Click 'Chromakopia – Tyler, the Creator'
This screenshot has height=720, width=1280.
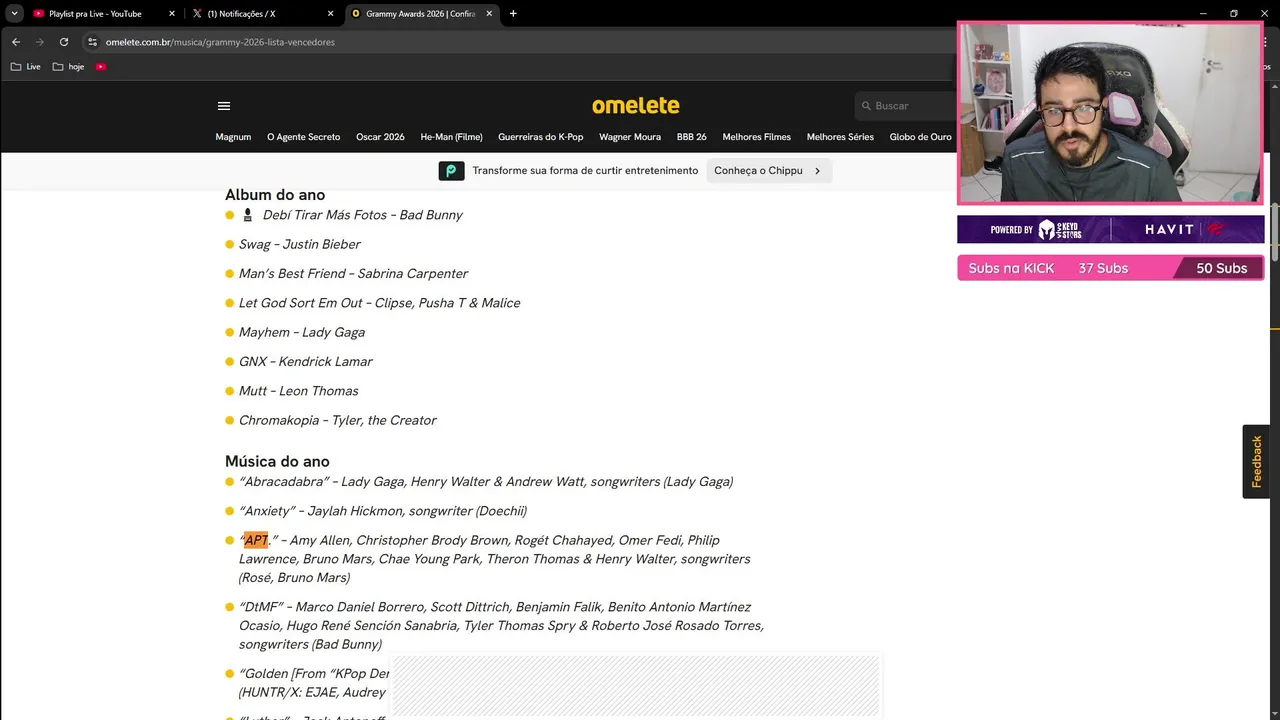pyautogui.click(x=337, y=420)
